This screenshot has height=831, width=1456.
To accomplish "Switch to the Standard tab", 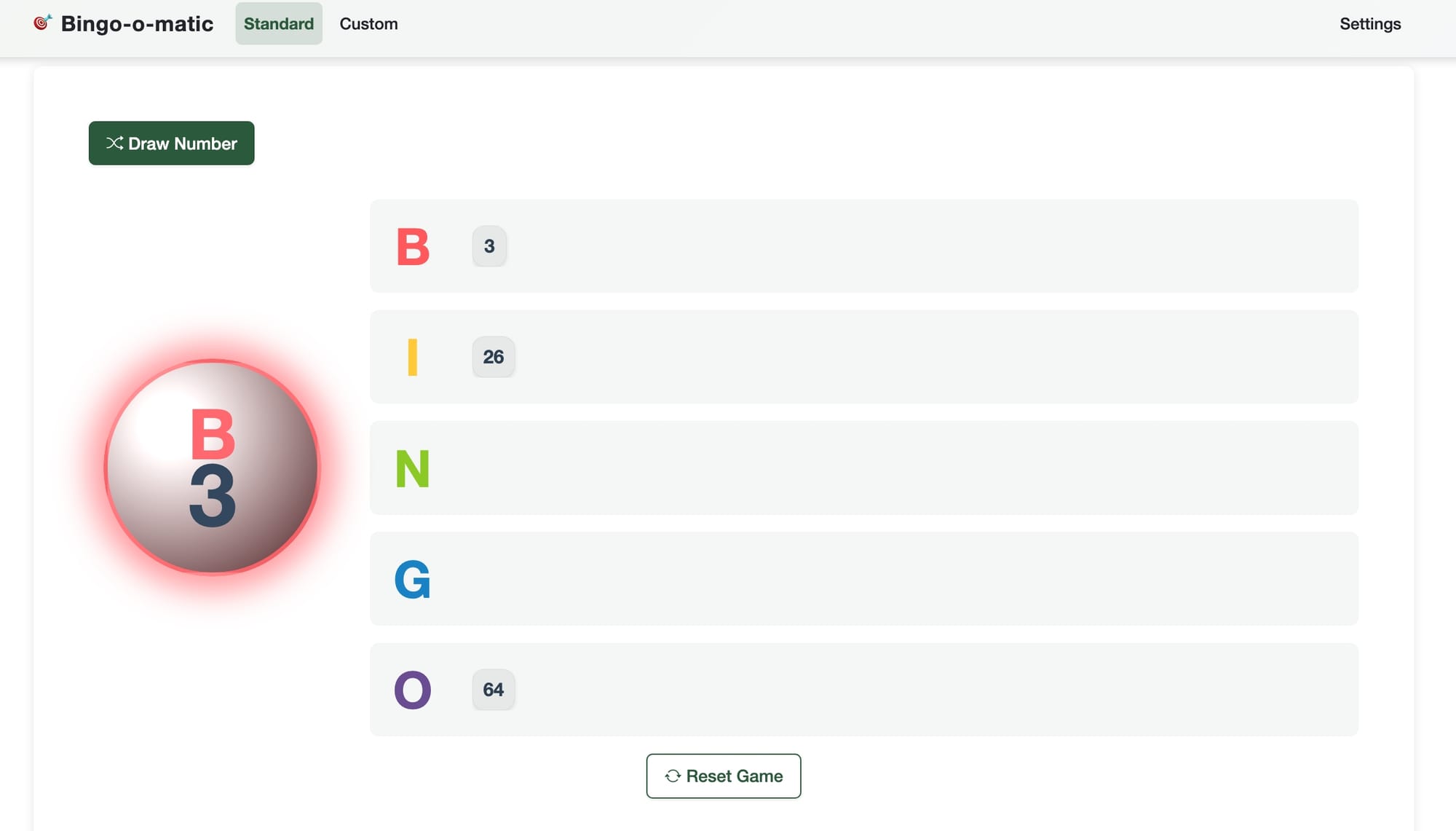I will coord(279,23).
